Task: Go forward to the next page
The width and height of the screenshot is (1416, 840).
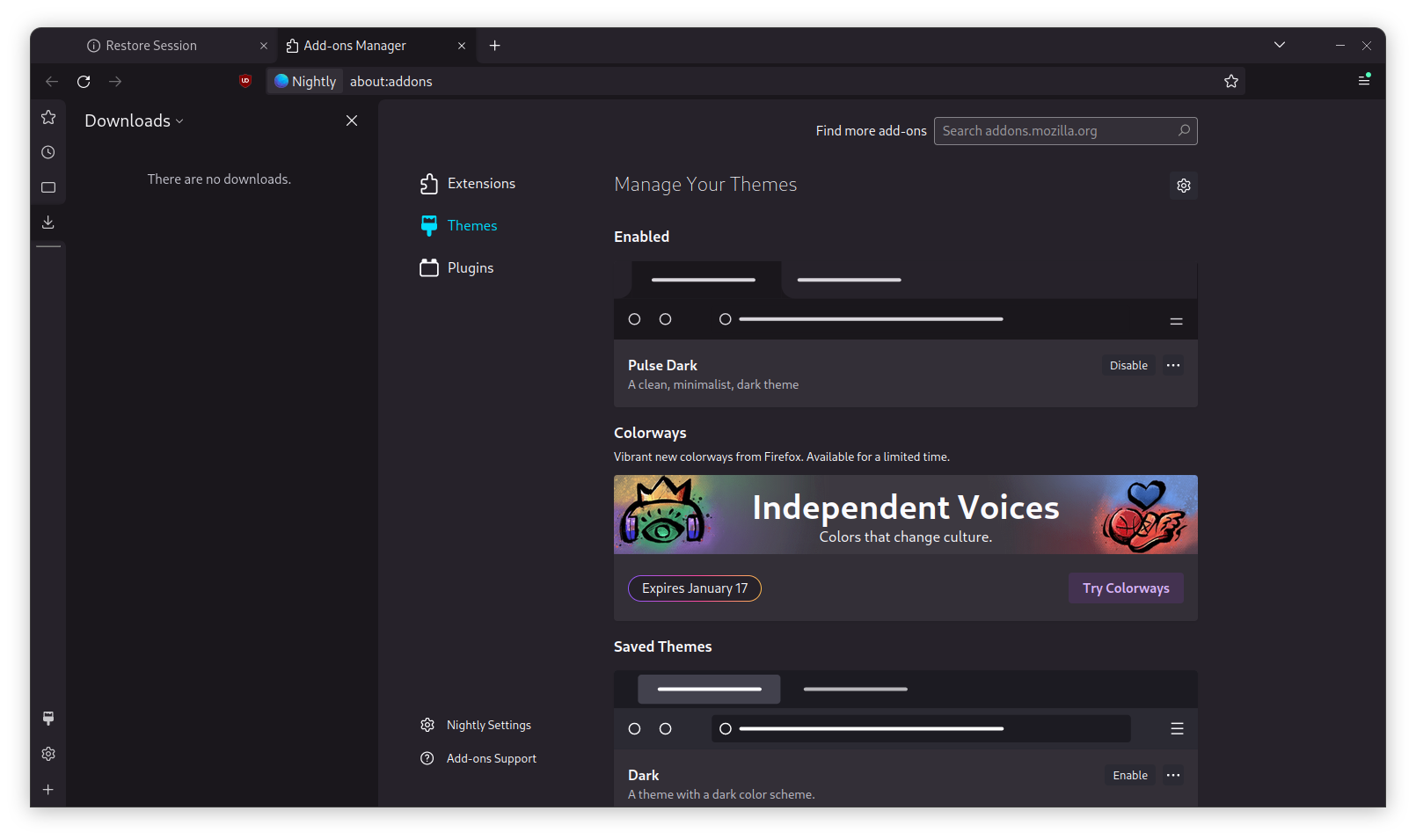Action: coord(115,82)
